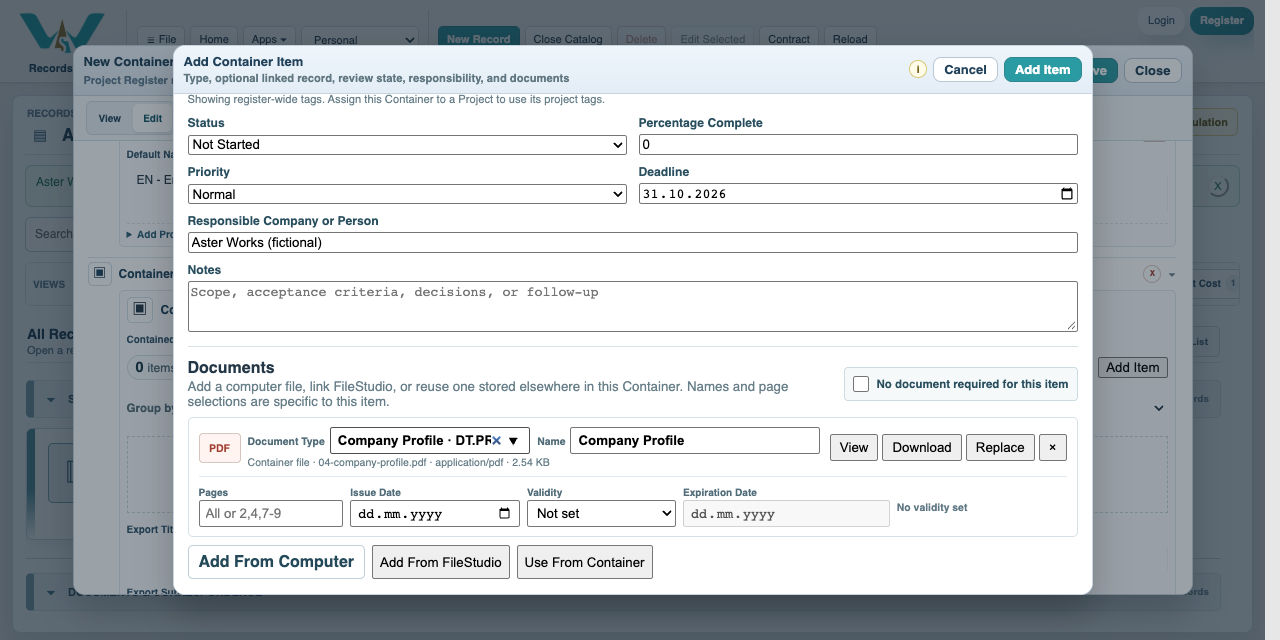Click Home in background toolbar
This screenshot has height=640, width=1280.
(214, 40)
